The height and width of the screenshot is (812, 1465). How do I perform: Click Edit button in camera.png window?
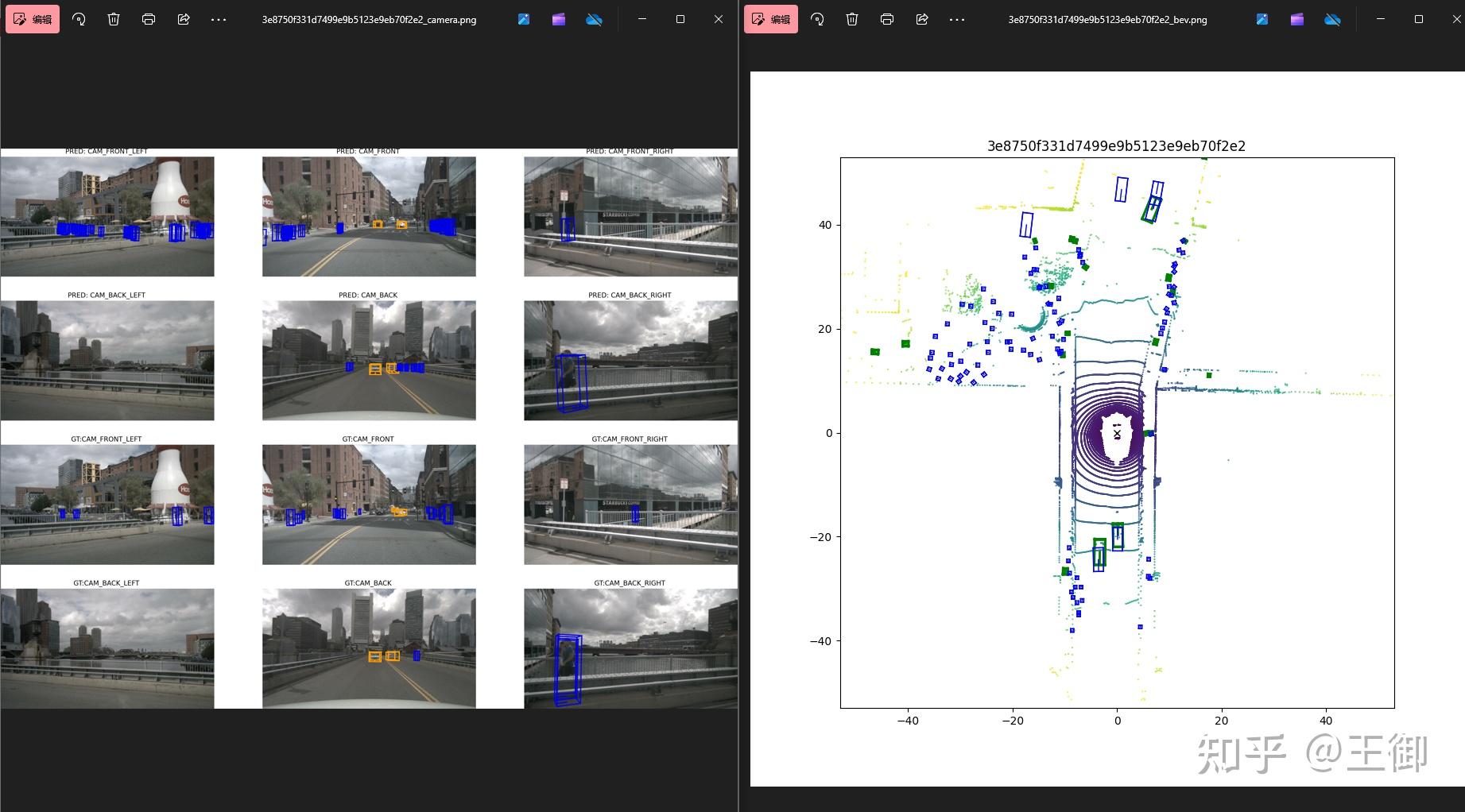[x=33, y=19]
